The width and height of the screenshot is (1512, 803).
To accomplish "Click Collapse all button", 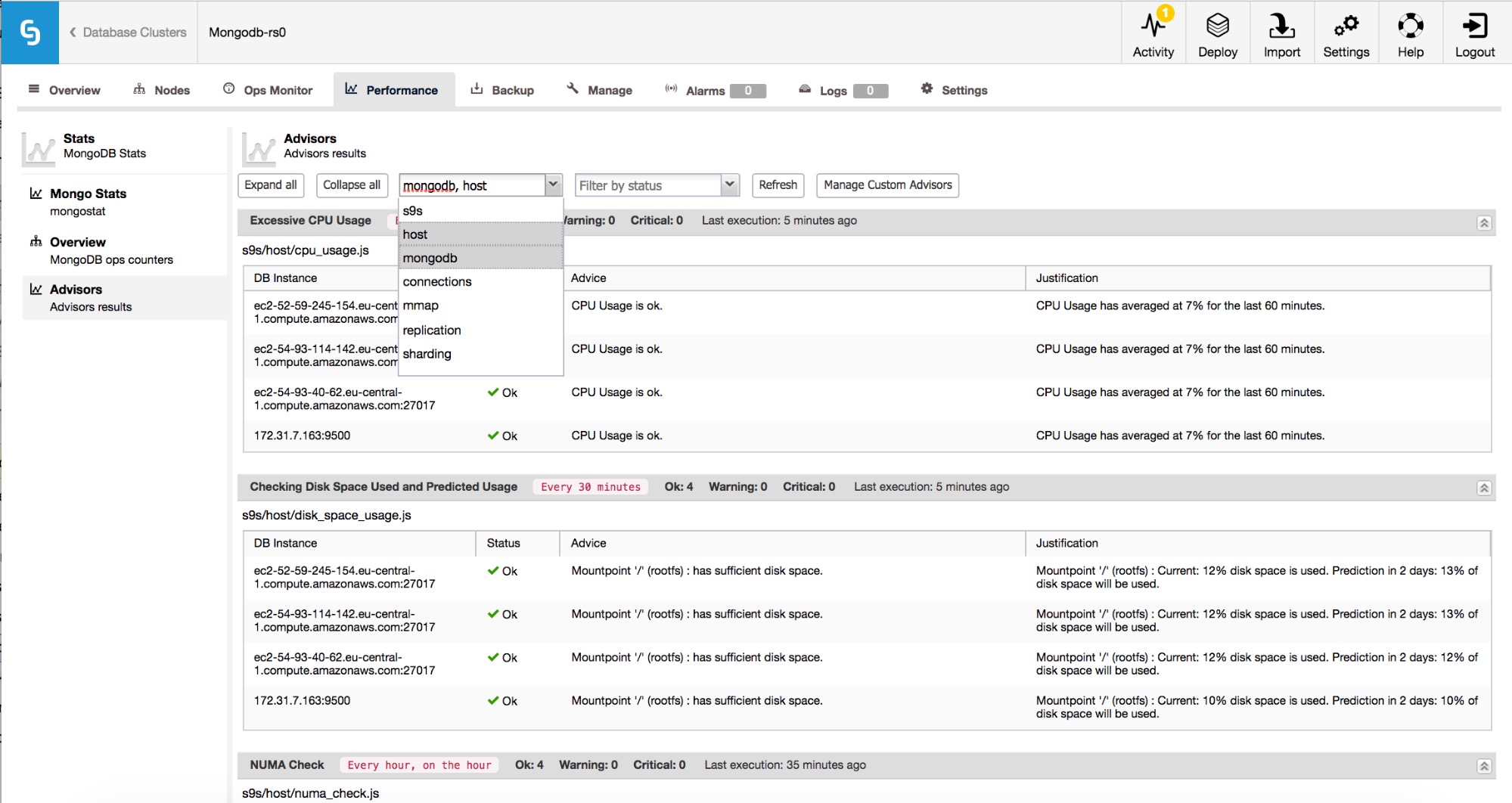I will tap(352, 185).
